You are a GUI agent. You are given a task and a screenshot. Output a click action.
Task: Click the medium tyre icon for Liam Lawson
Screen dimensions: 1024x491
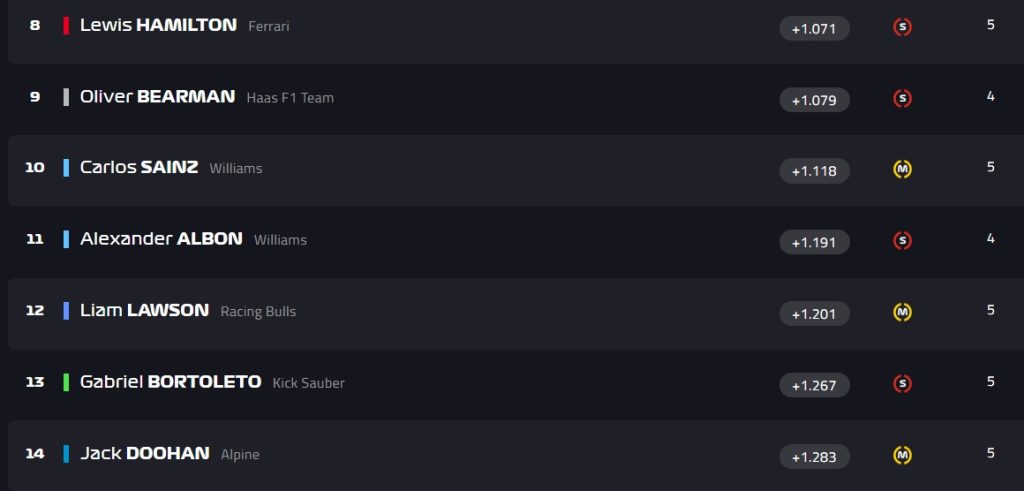[x=902, y=313]
